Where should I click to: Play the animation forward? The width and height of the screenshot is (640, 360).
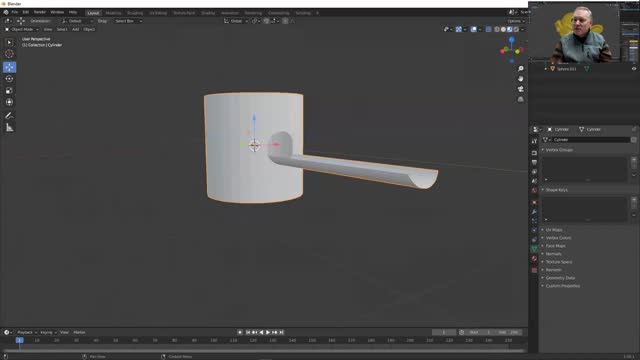pos(268,332)
